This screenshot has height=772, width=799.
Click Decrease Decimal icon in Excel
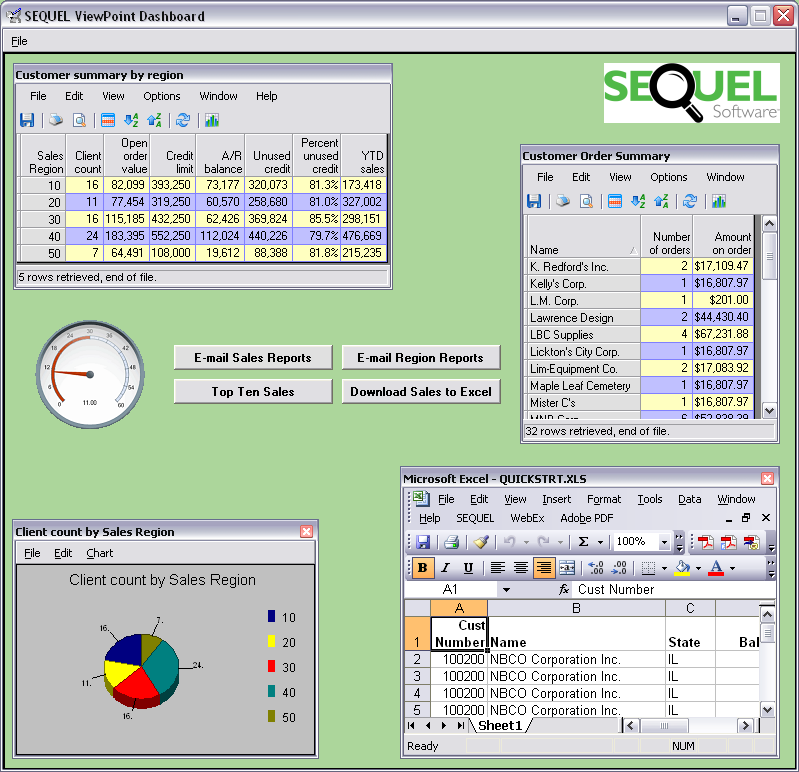(x=620, y=568)
